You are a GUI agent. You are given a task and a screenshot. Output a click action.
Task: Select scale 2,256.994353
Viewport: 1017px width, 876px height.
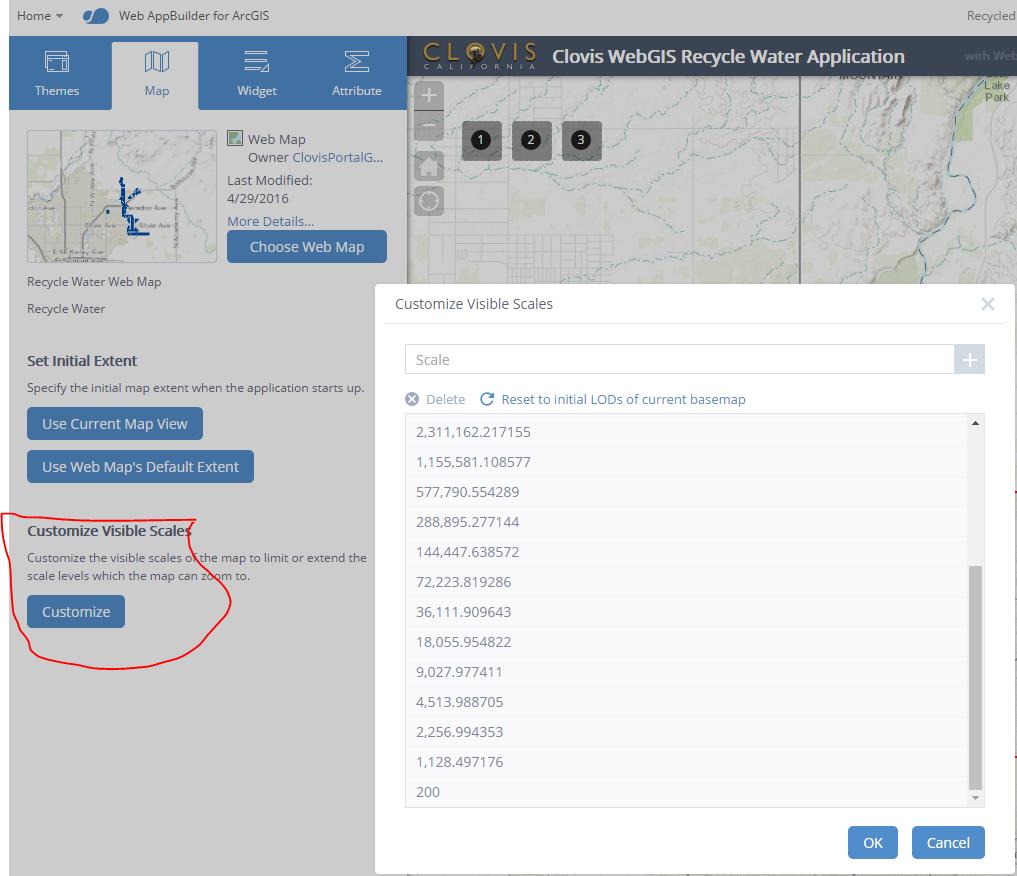[686, 731]
